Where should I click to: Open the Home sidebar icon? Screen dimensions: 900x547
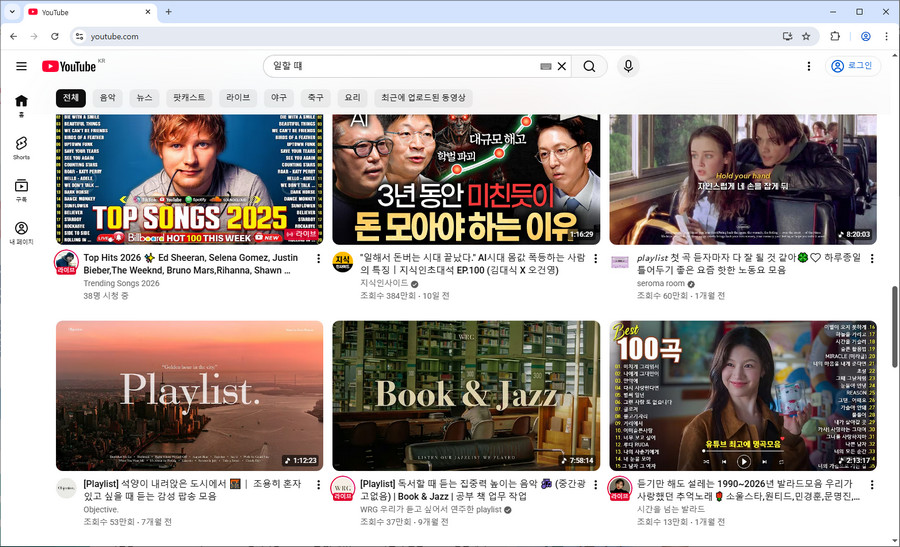[21, 106]
